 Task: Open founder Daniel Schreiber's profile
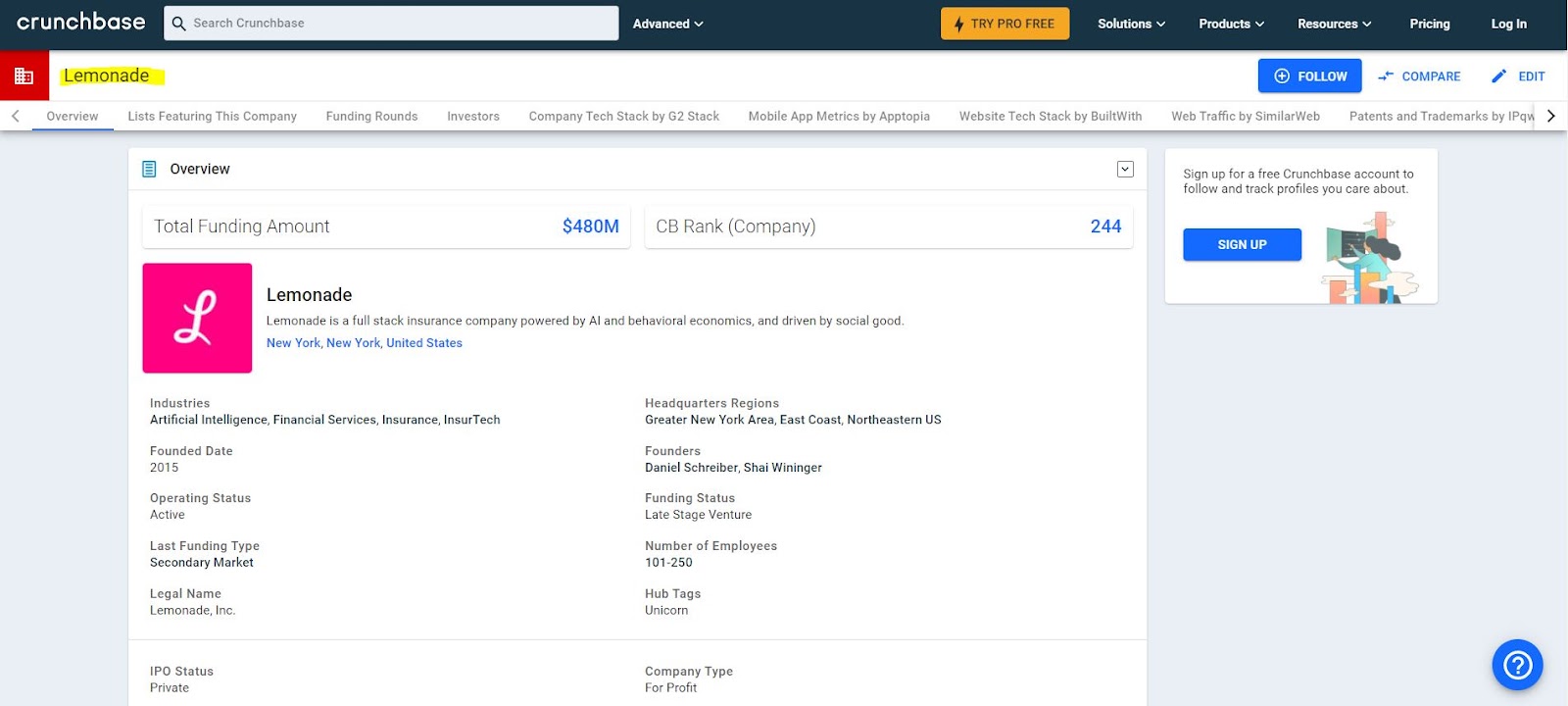pyautogui.click(x=691, y=468)
